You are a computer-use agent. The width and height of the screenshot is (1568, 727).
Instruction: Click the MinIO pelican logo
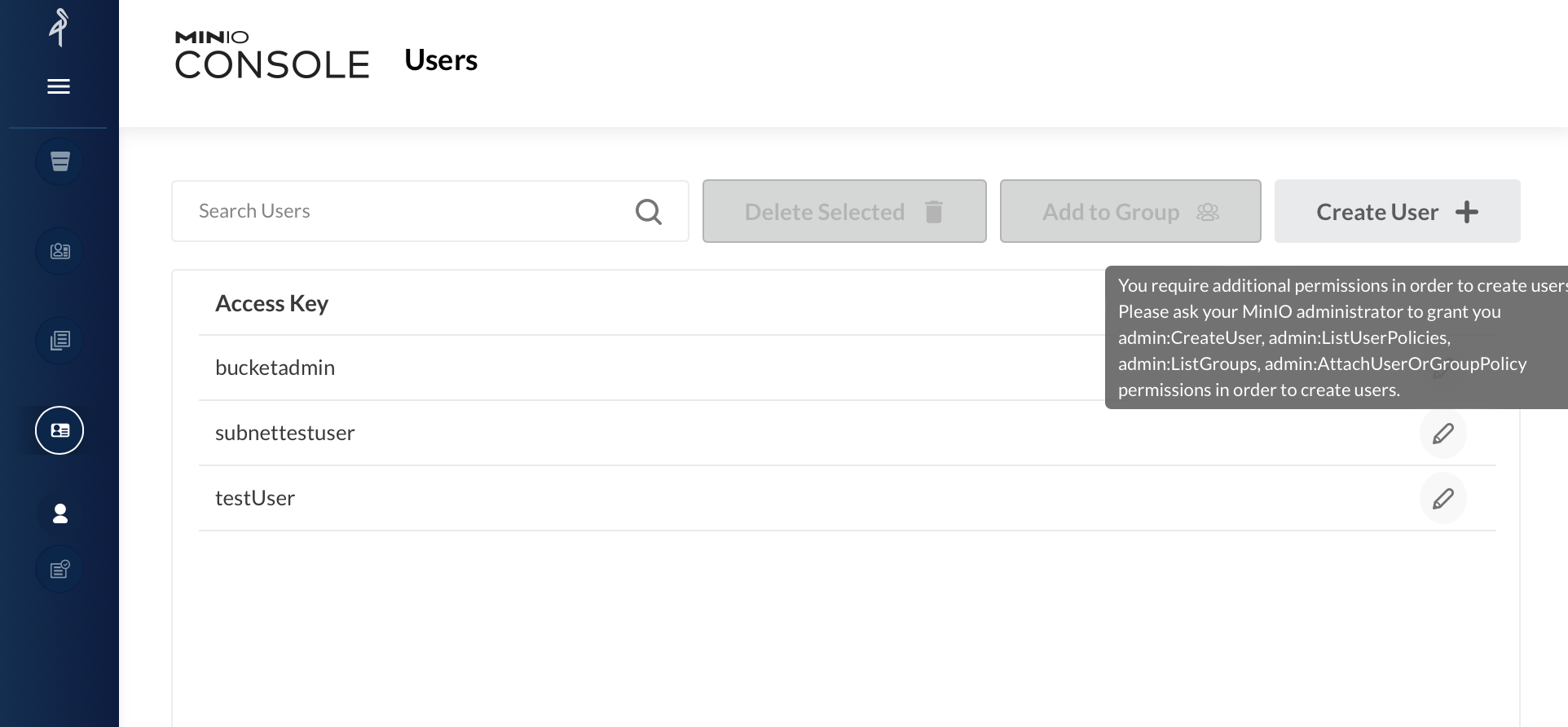coord(58,27)
